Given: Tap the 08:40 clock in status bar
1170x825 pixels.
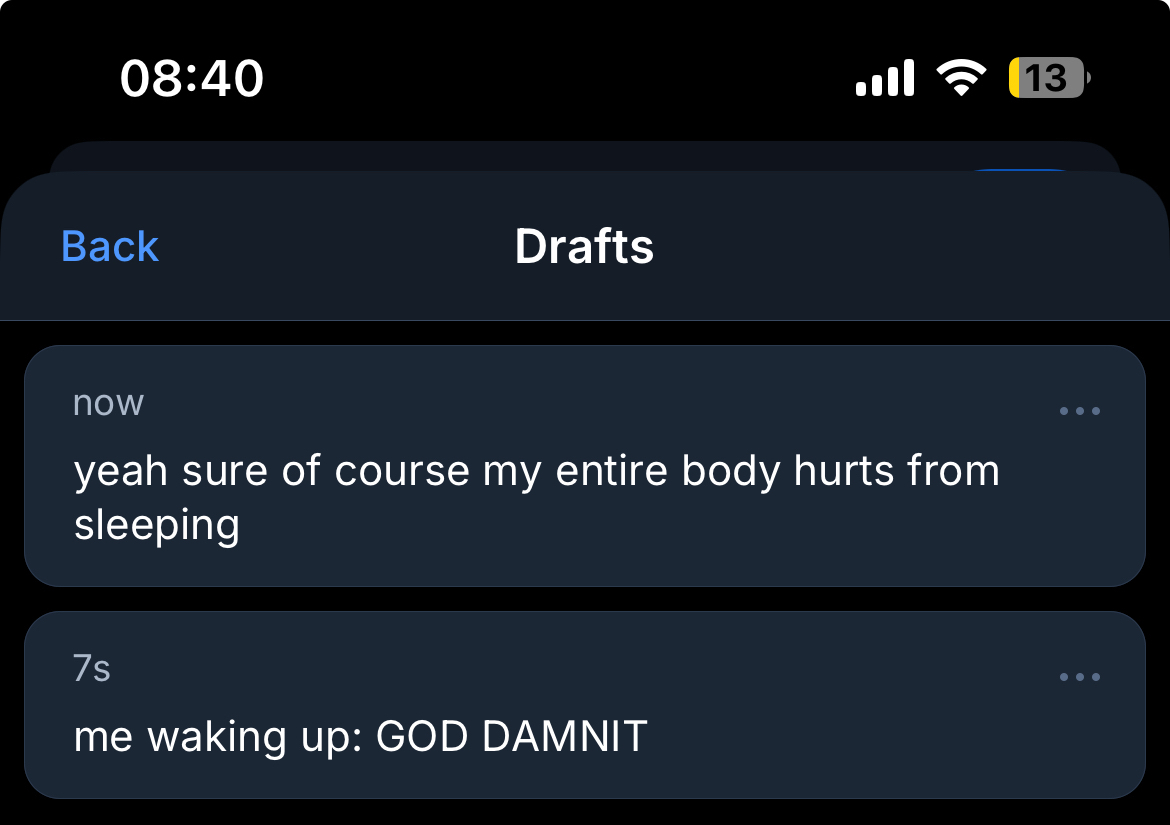Looking at the screenshot, I should point(192,78).
